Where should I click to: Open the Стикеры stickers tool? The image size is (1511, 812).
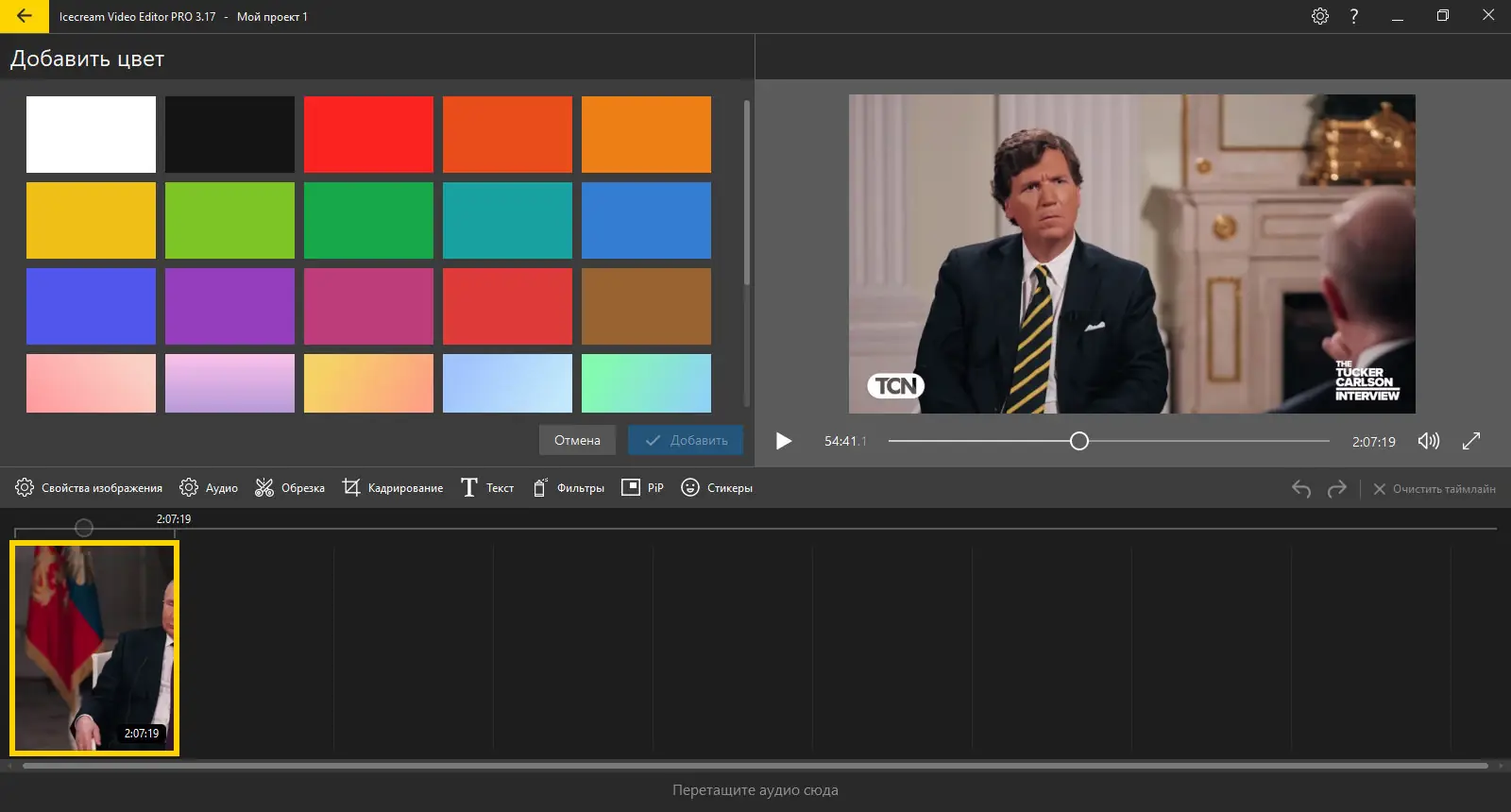tap(717, 488)
